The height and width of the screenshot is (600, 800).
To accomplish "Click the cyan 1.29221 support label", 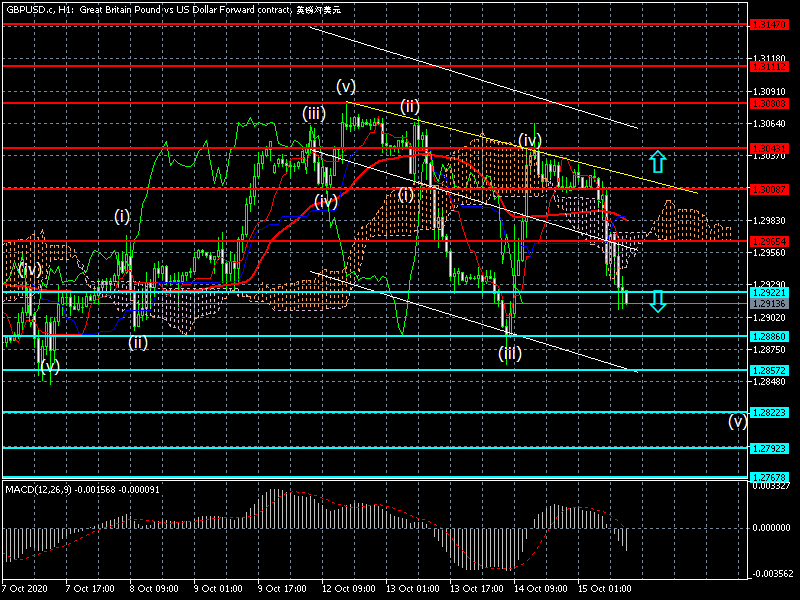I will [769, 292].
